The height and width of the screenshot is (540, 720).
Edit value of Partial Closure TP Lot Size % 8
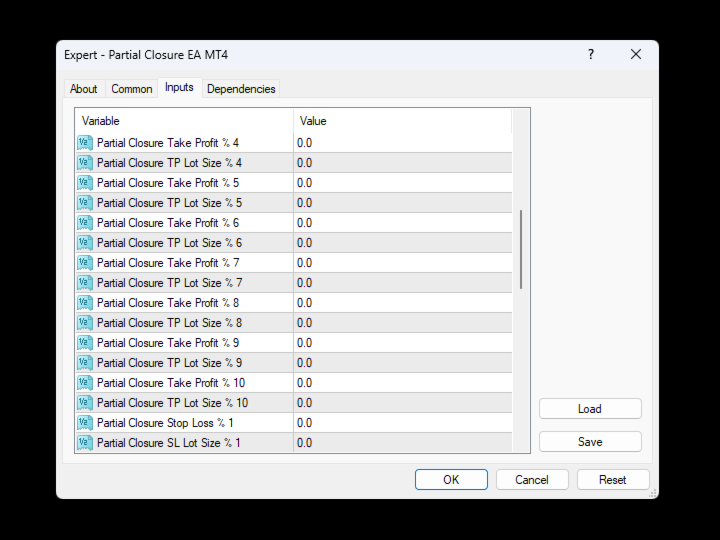click(x=403, y=323)
